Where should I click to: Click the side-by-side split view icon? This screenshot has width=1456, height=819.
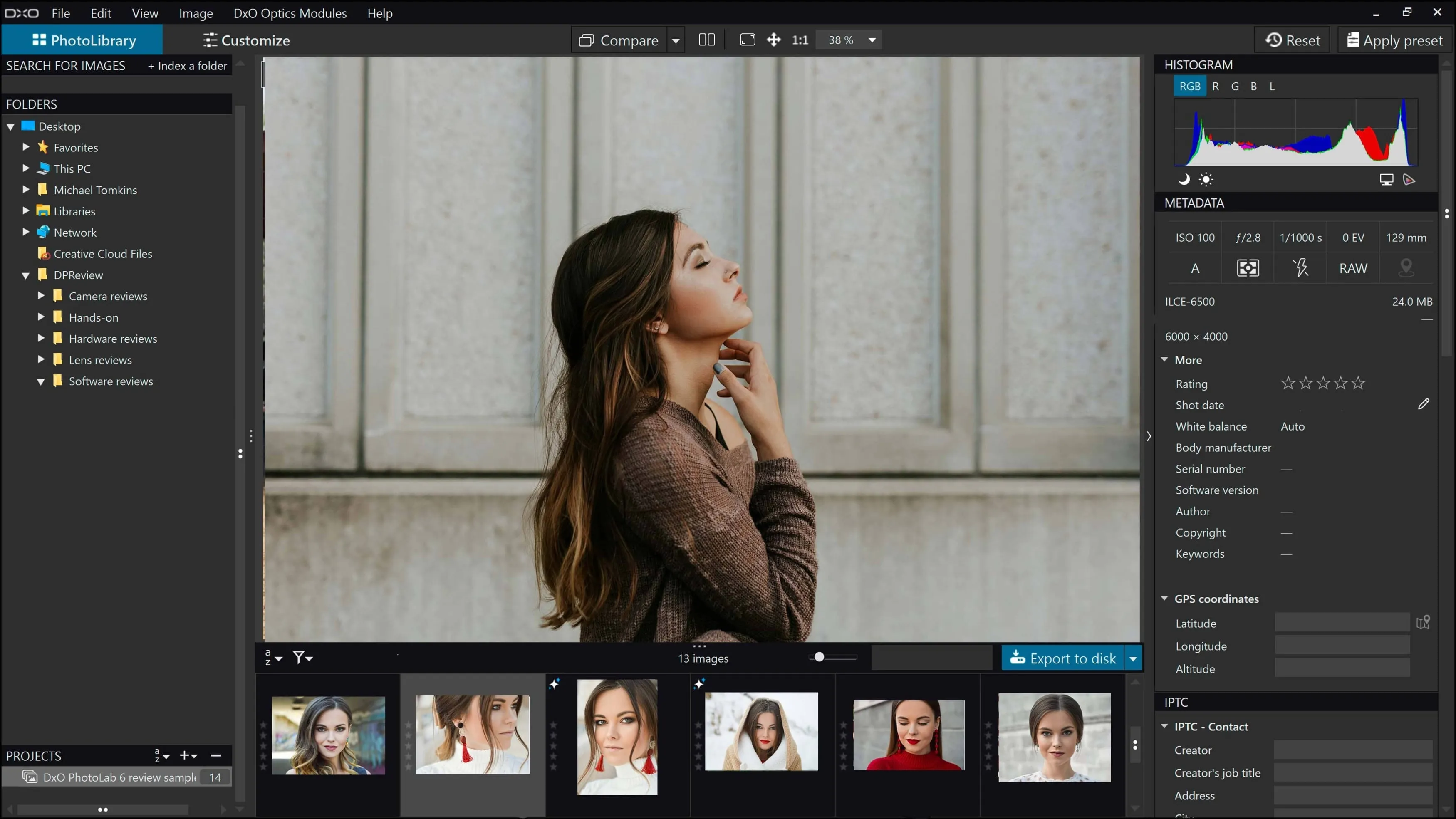(x=706, y=40)
